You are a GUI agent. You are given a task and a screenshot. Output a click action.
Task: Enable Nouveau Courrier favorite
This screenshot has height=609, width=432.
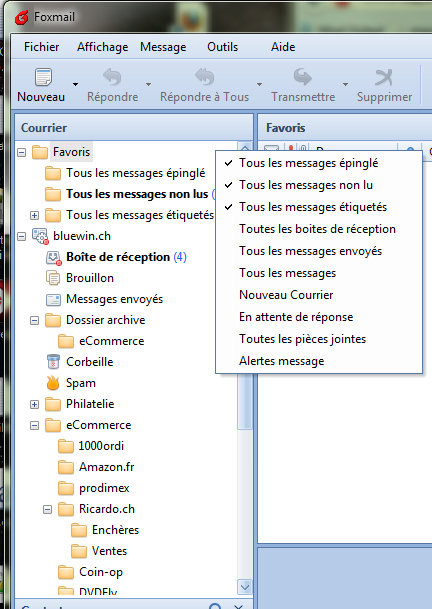point(319,295)
